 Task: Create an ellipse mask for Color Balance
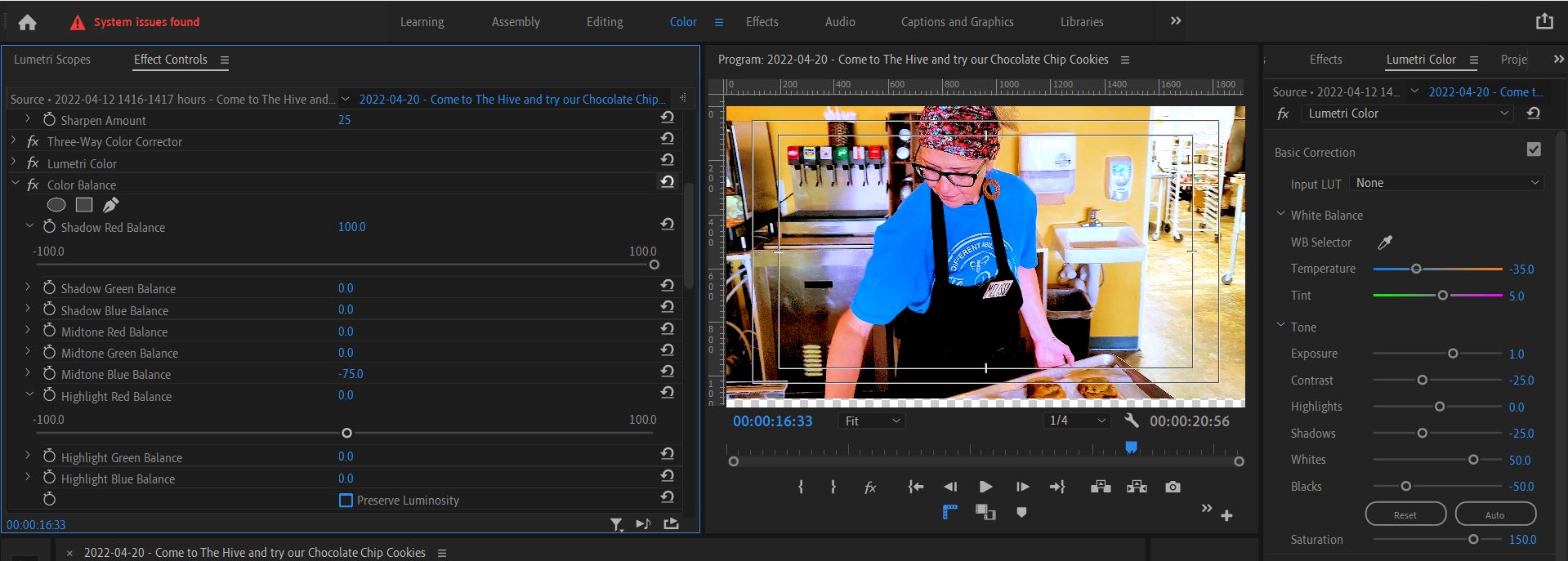[56, 205]
